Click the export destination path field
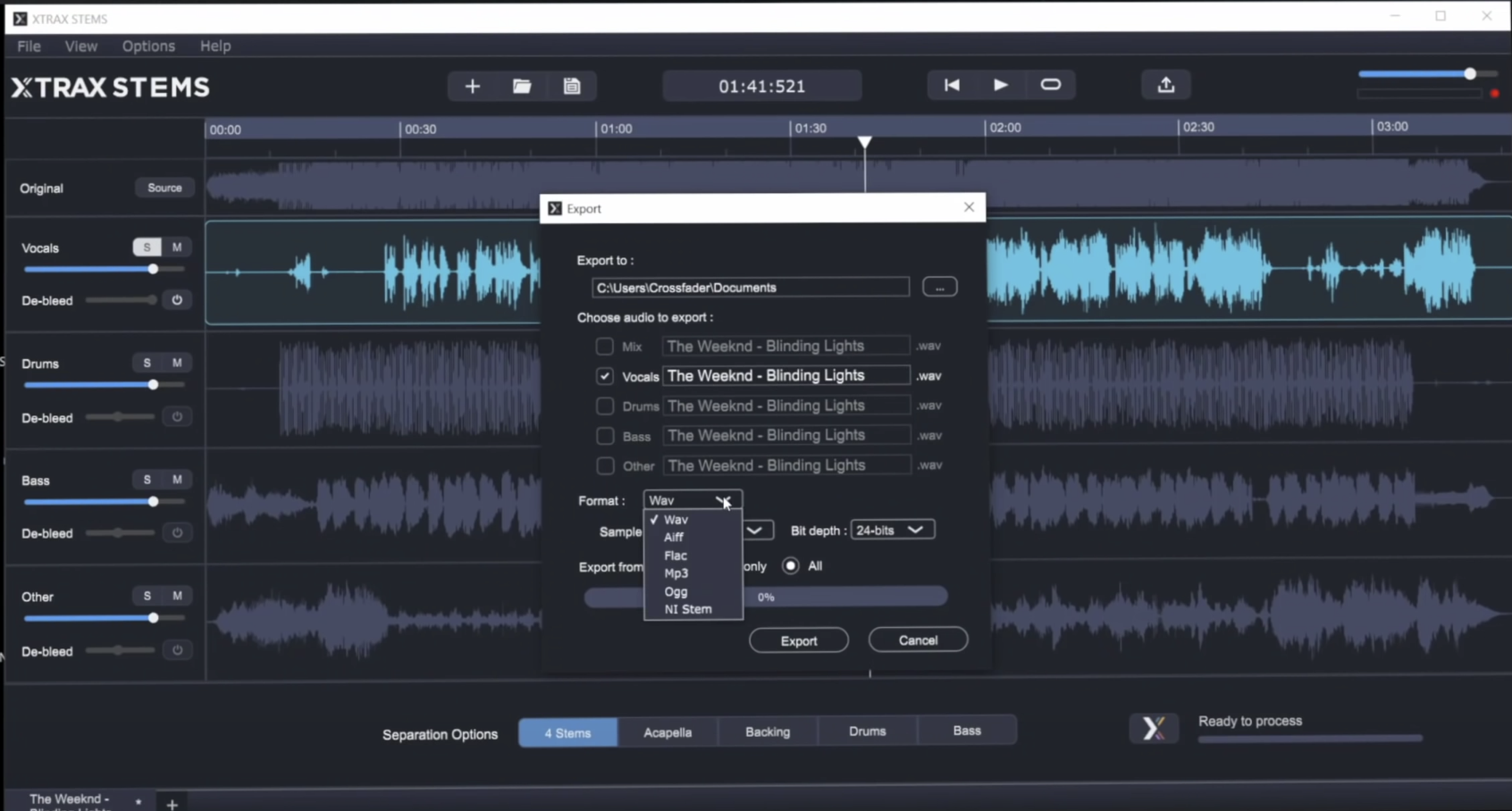The image size is (1512, 811). pyautogui.click(x=749, y=287)
